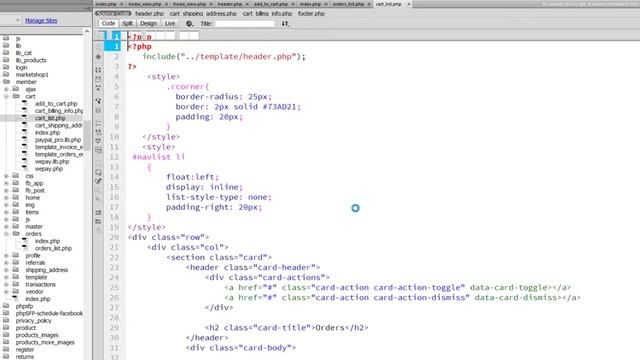Expand the ajax folder
Image resolution: width=640 pixels, height=360 pixels.
(x=6, y=89)
